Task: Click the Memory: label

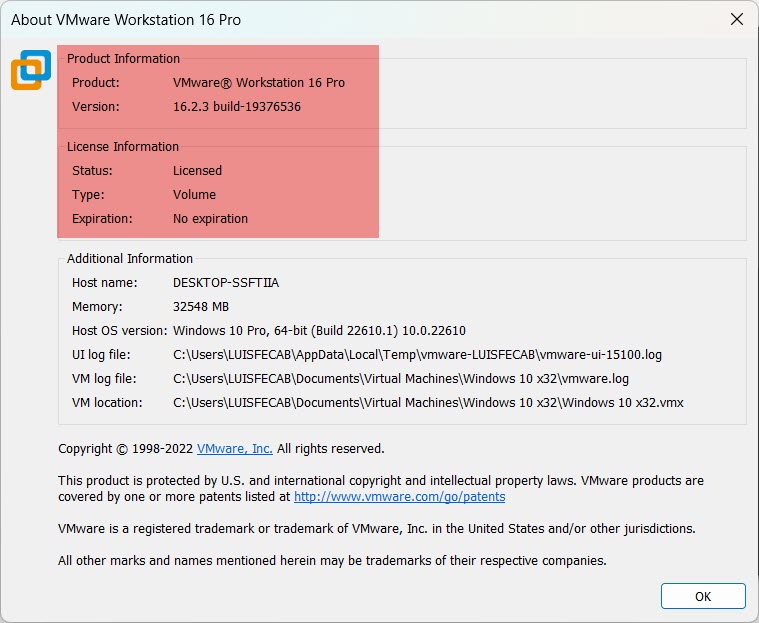Action: 97,307
